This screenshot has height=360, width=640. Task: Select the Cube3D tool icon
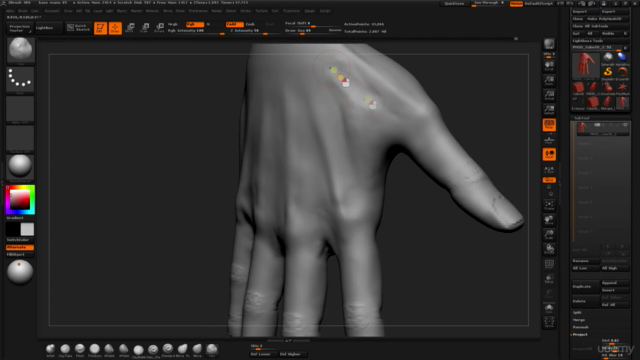click(578, 87)
